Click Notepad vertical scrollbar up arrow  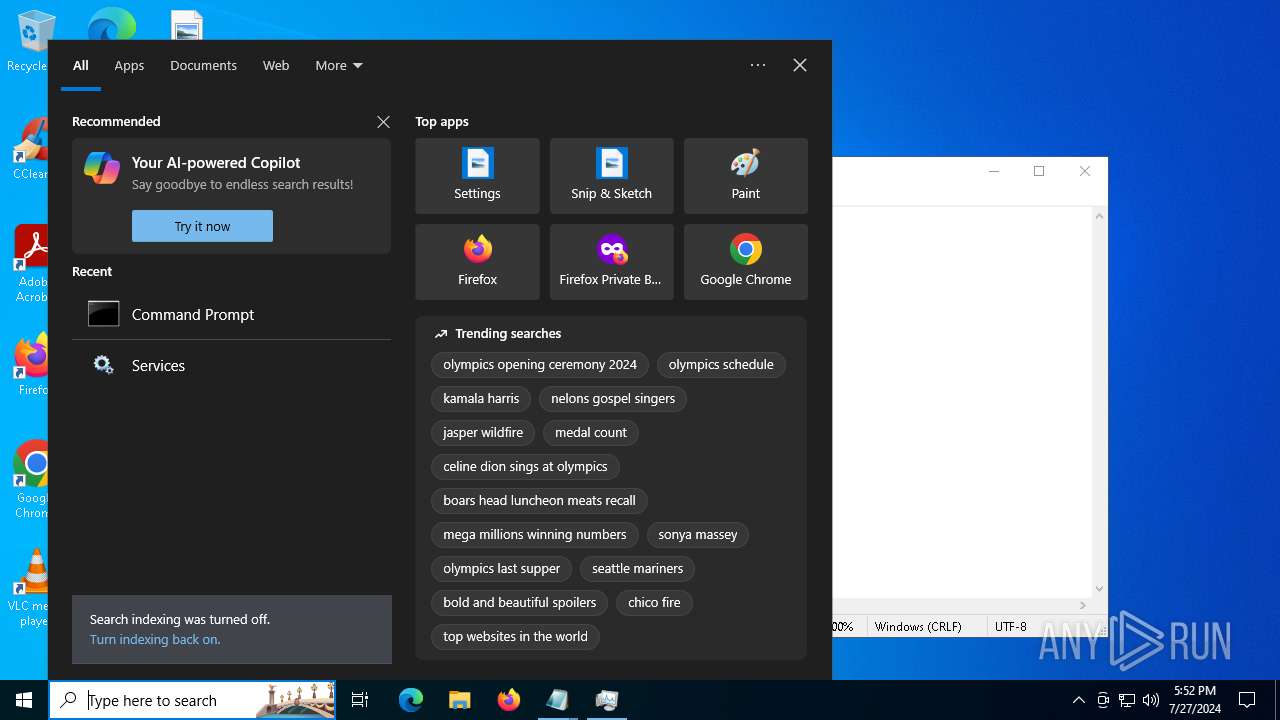pos(1099,216)
